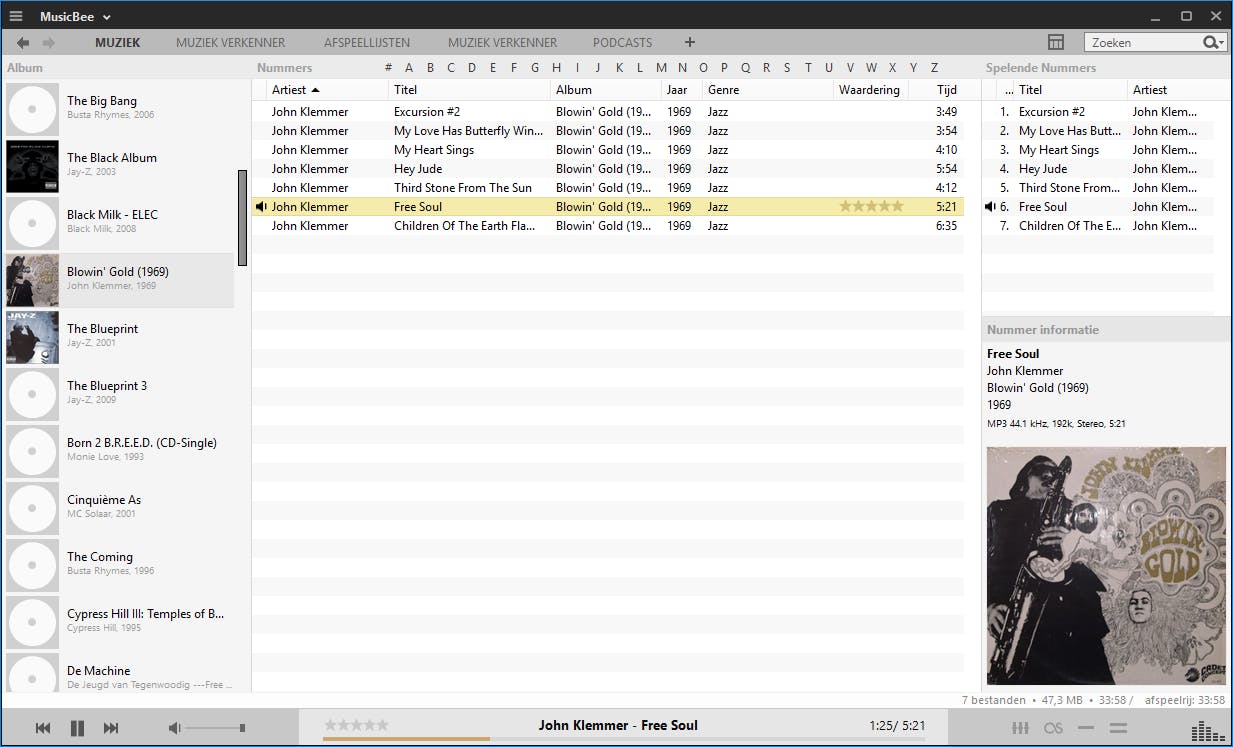Sort by Jaar column header
The image size is (1233, 747).
tap(682, 90)
